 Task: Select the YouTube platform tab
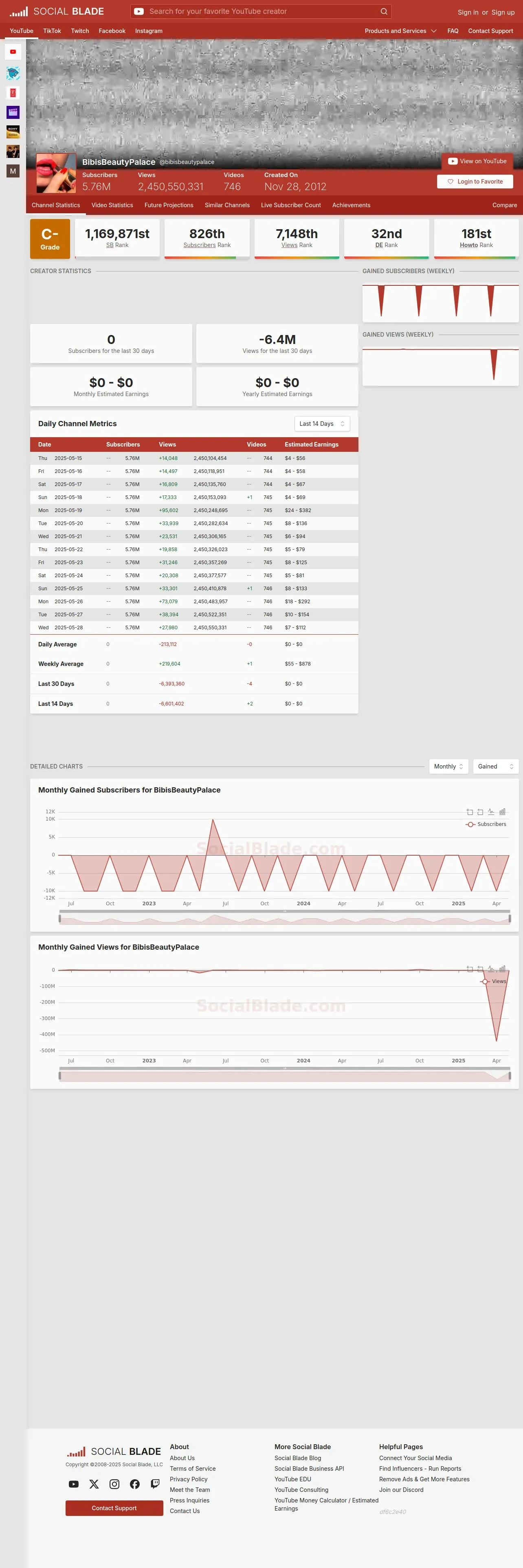(21, 31)
